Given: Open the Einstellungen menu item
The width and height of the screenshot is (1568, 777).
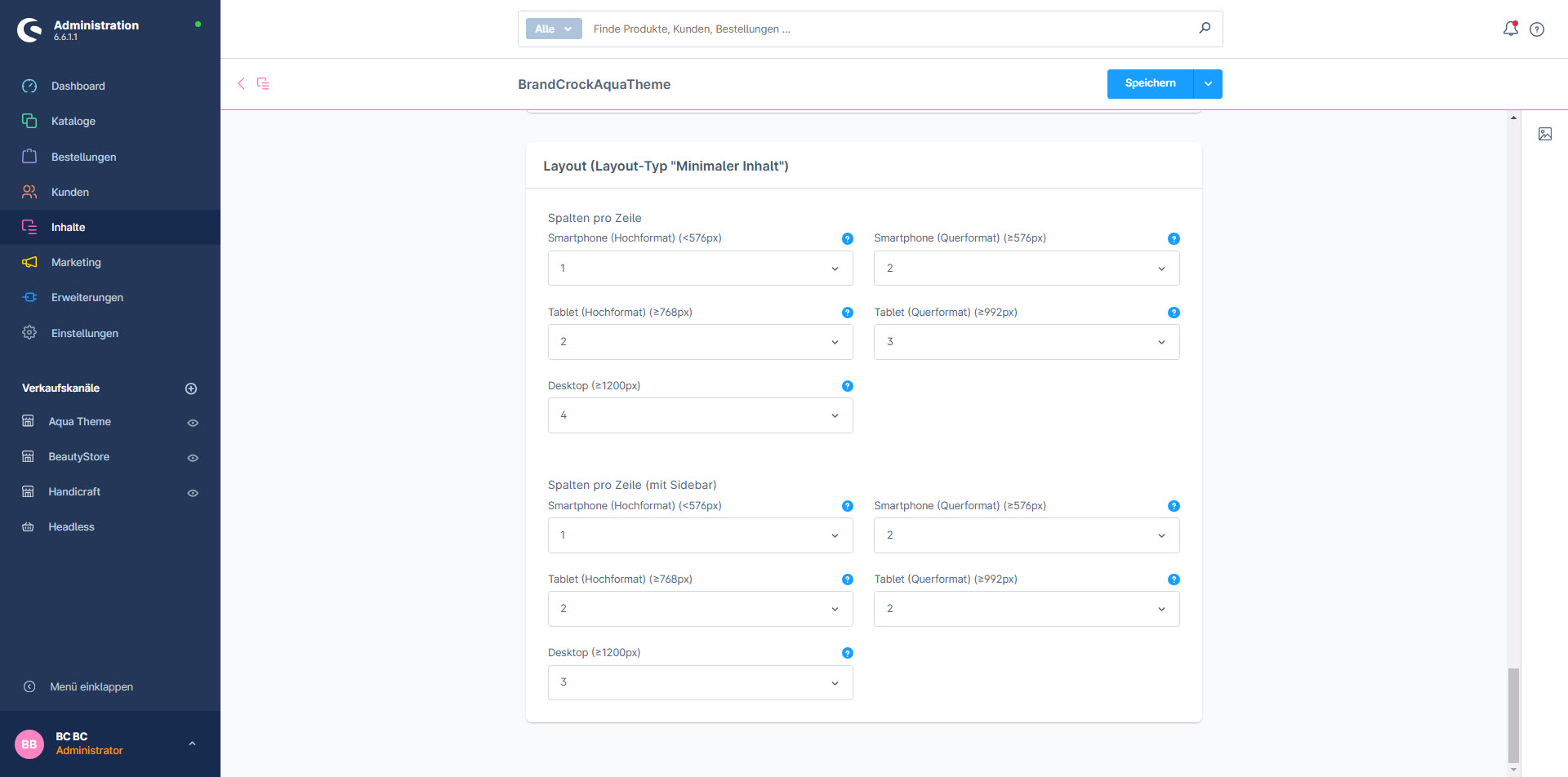Looking at the screenshot, I should tap(85, 333).
